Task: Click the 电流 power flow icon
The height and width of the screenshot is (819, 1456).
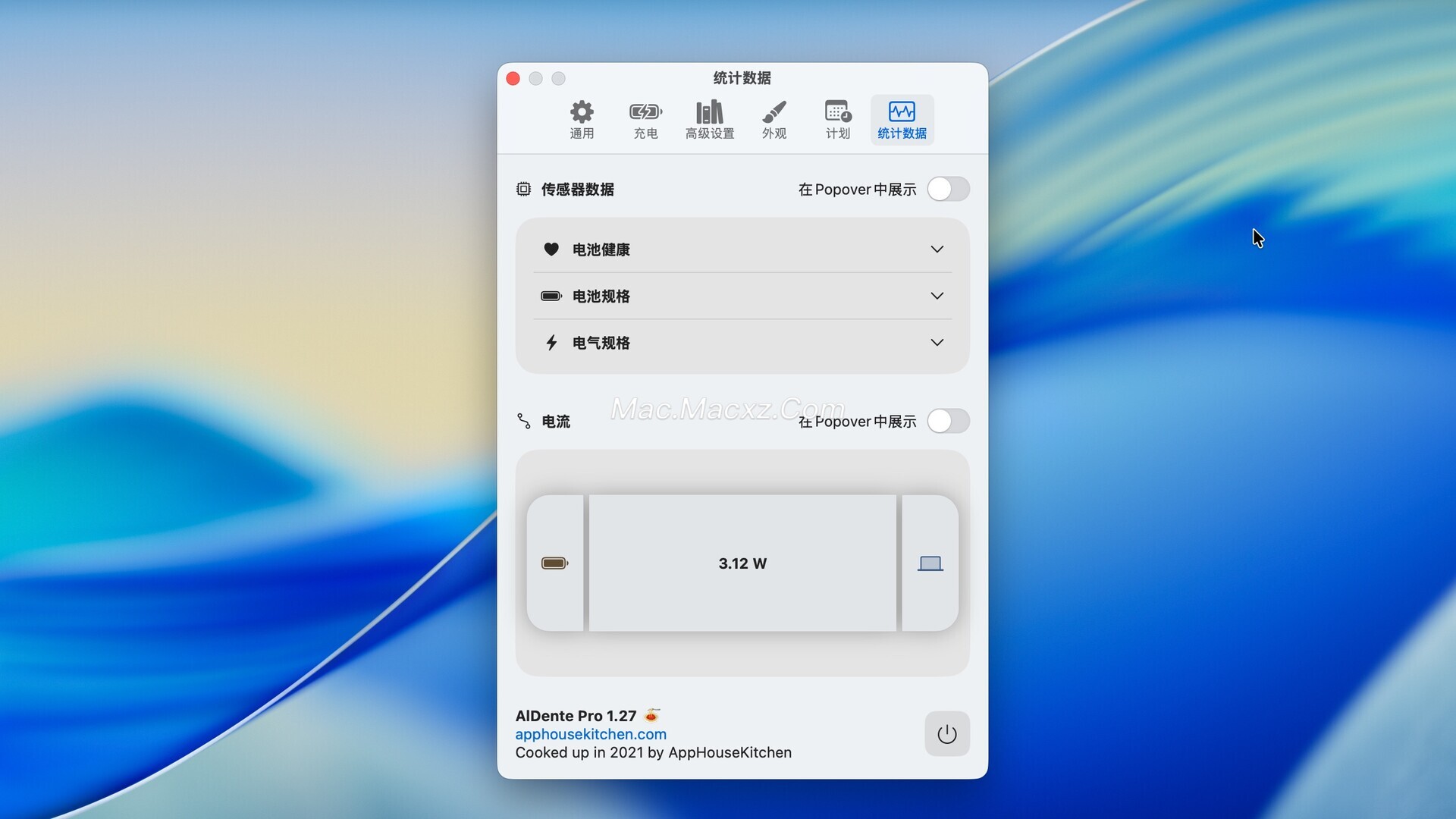Action: coord(523,421)
